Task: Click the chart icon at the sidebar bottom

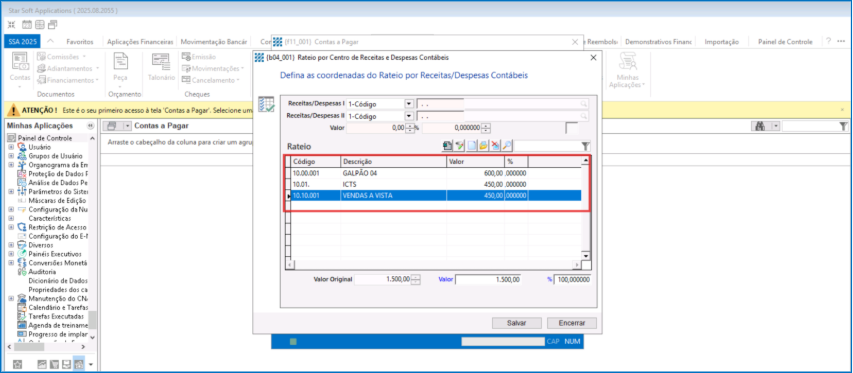Action: (42, 364)
